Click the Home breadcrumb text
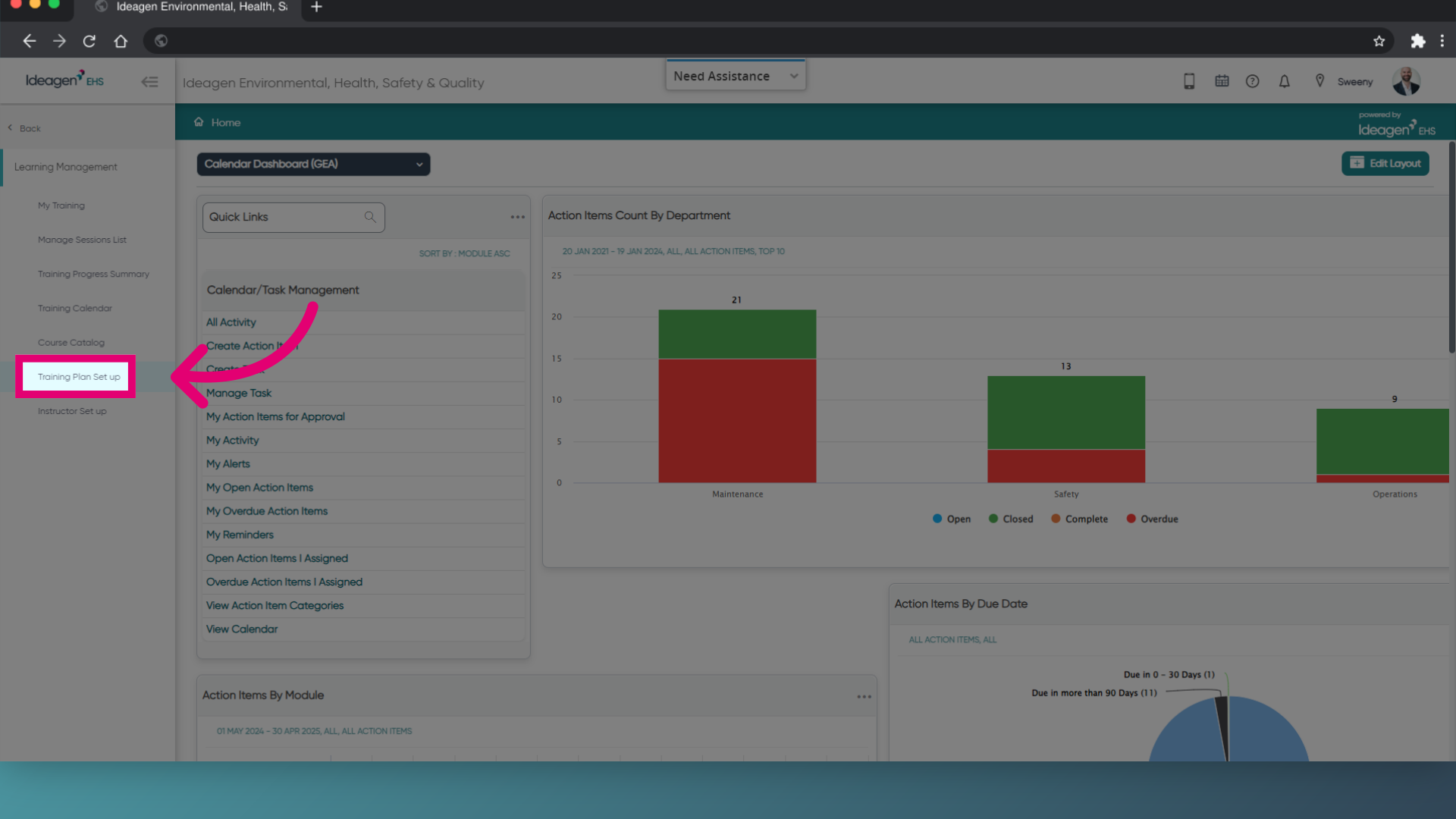Image resolution: width=1456 pixels, height=819 pixels. (x=226, y=122)
